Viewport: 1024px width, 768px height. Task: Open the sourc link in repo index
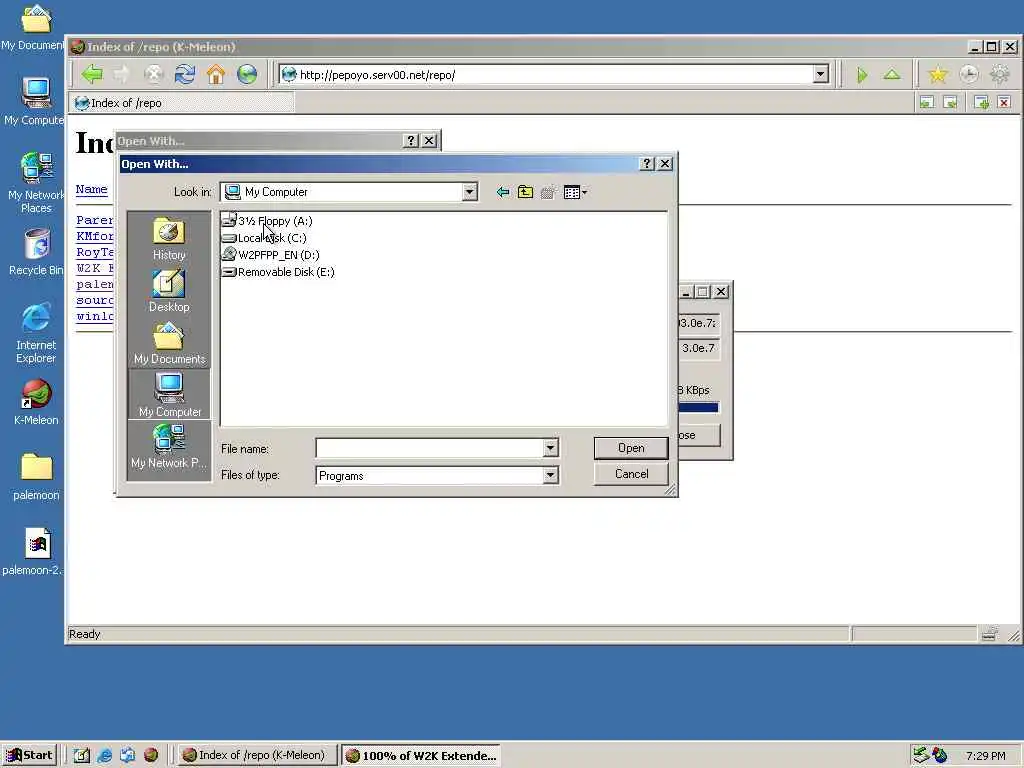tap(95, 300)
